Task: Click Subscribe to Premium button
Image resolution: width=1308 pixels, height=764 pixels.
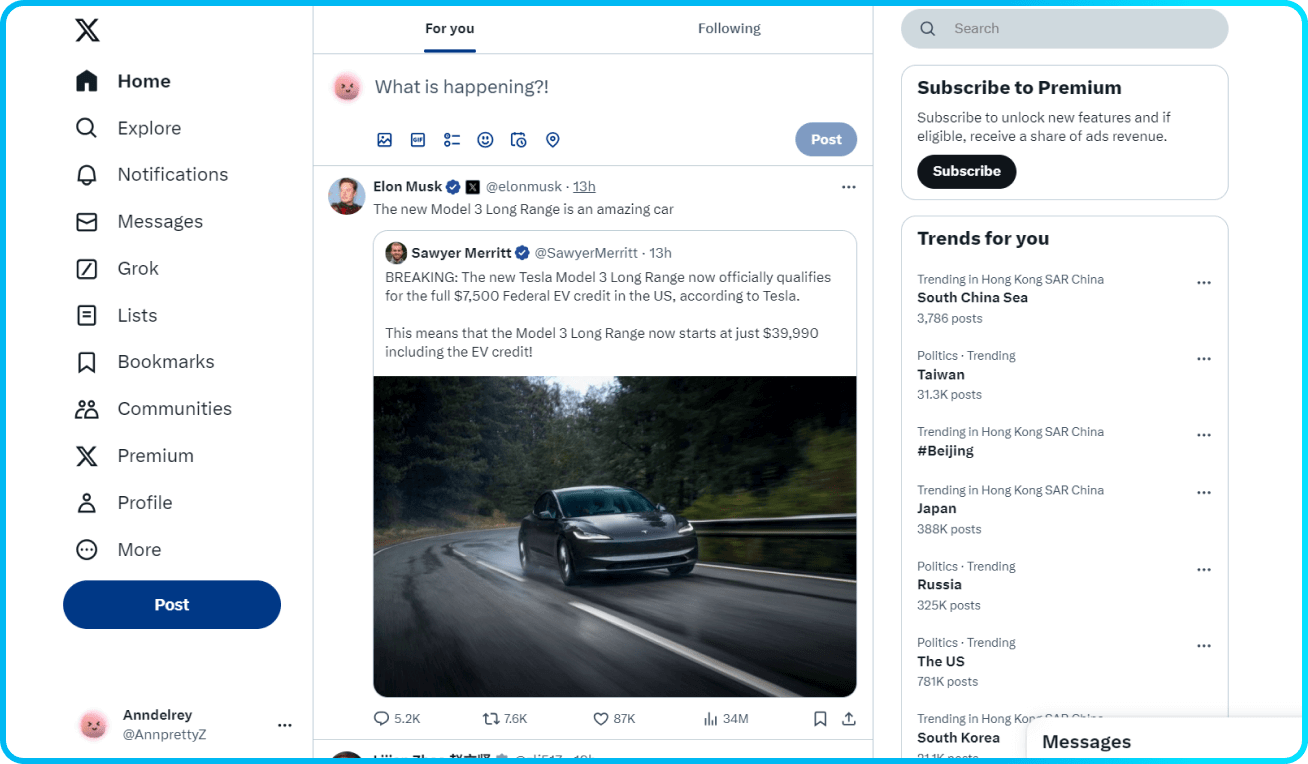Action: coord(966,171)
